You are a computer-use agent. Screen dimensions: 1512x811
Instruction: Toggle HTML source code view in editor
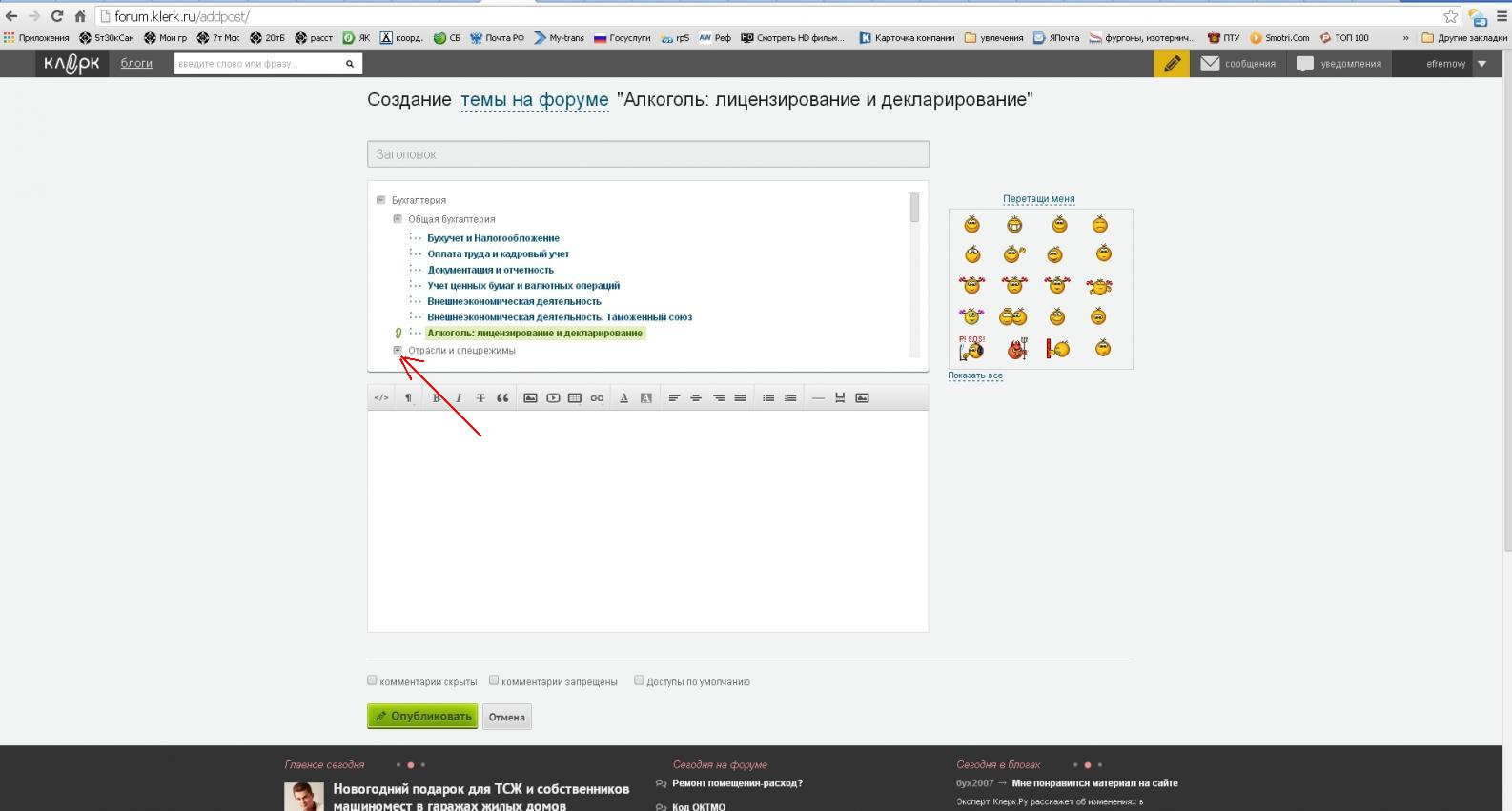(381, 398)
